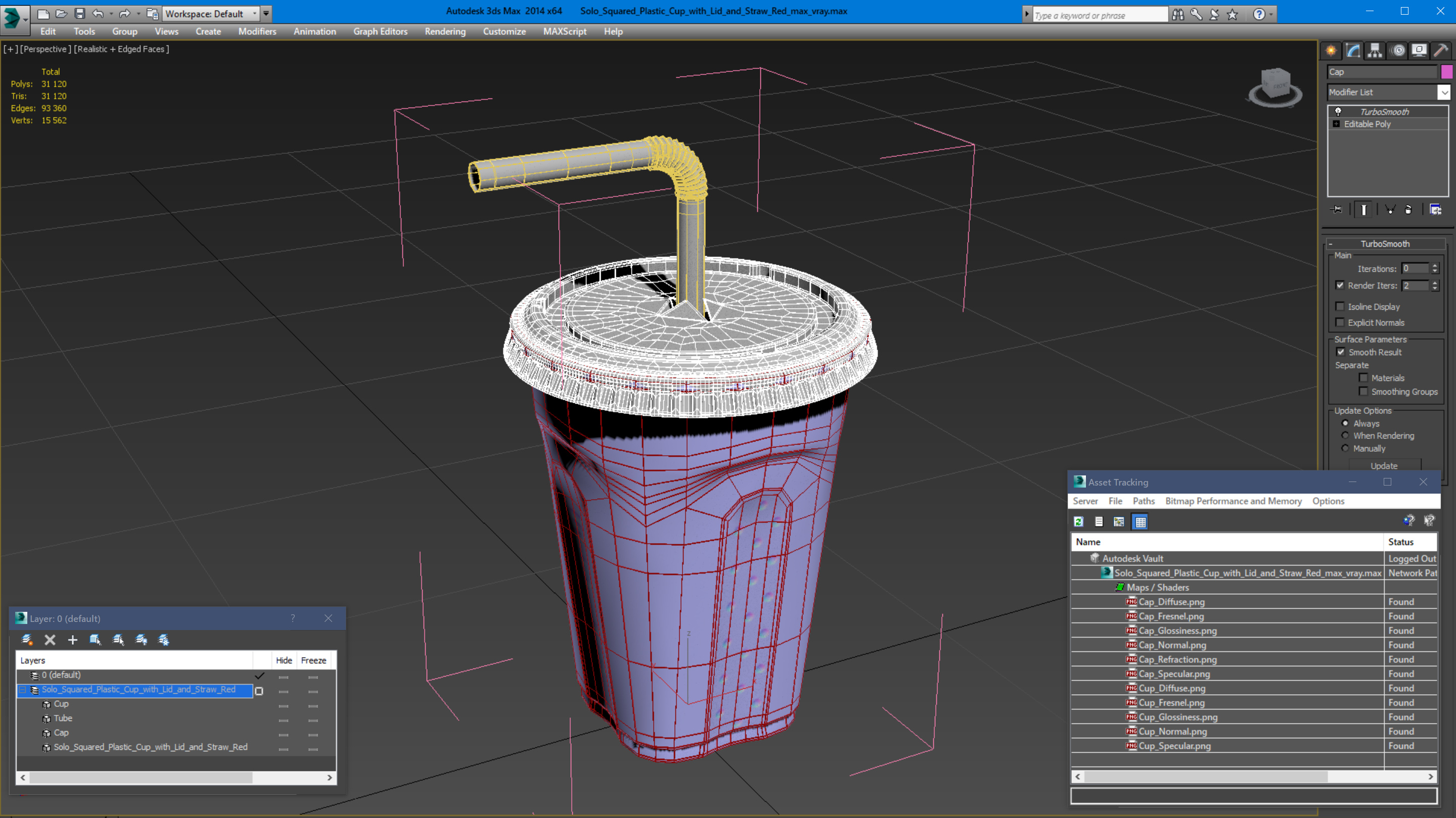Open the Motion command panel tab
1456x818 pixels.
click(x=1398, y=51)
